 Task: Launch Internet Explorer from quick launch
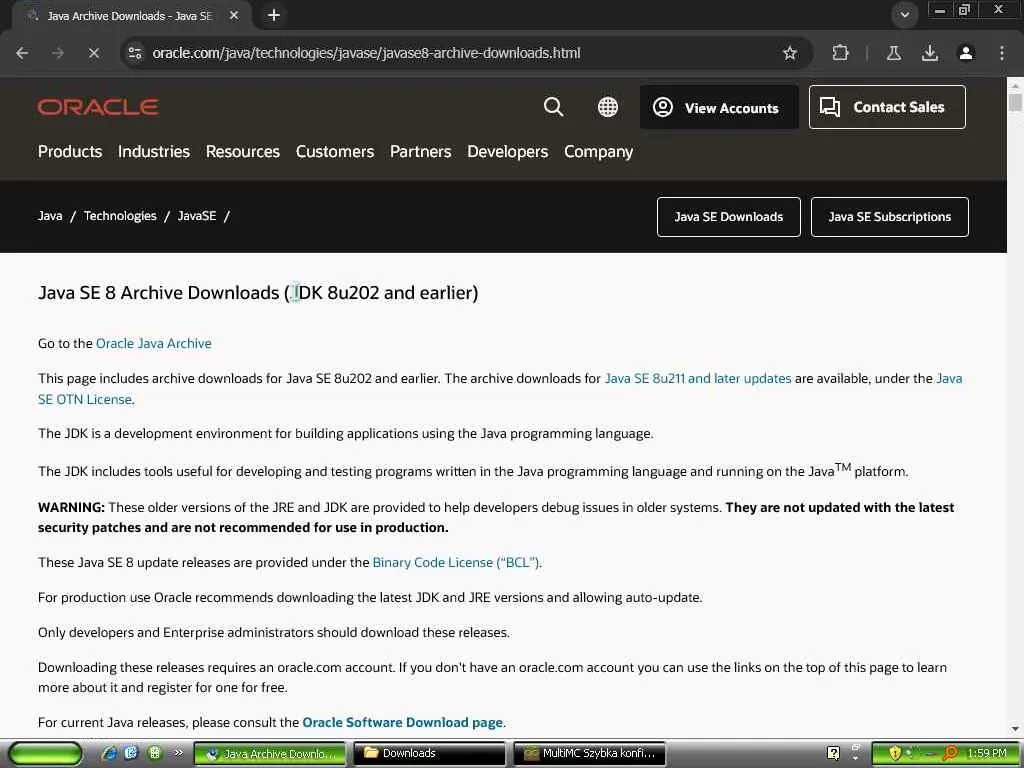[109, 753]
